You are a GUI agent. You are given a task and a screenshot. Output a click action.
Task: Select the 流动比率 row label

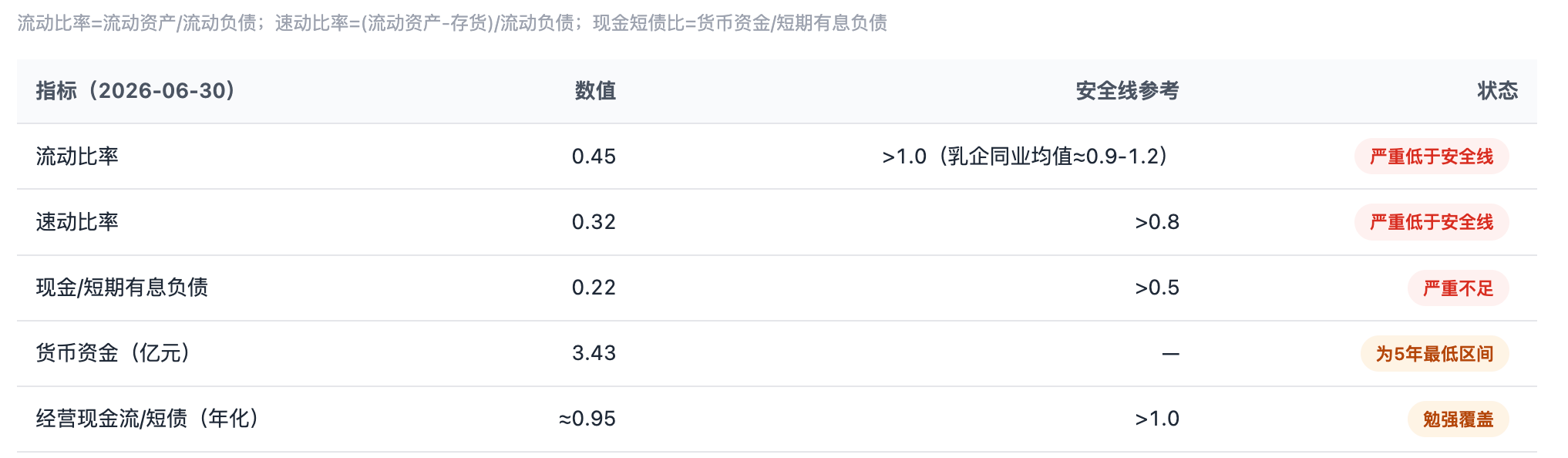(x=77, y=157)
